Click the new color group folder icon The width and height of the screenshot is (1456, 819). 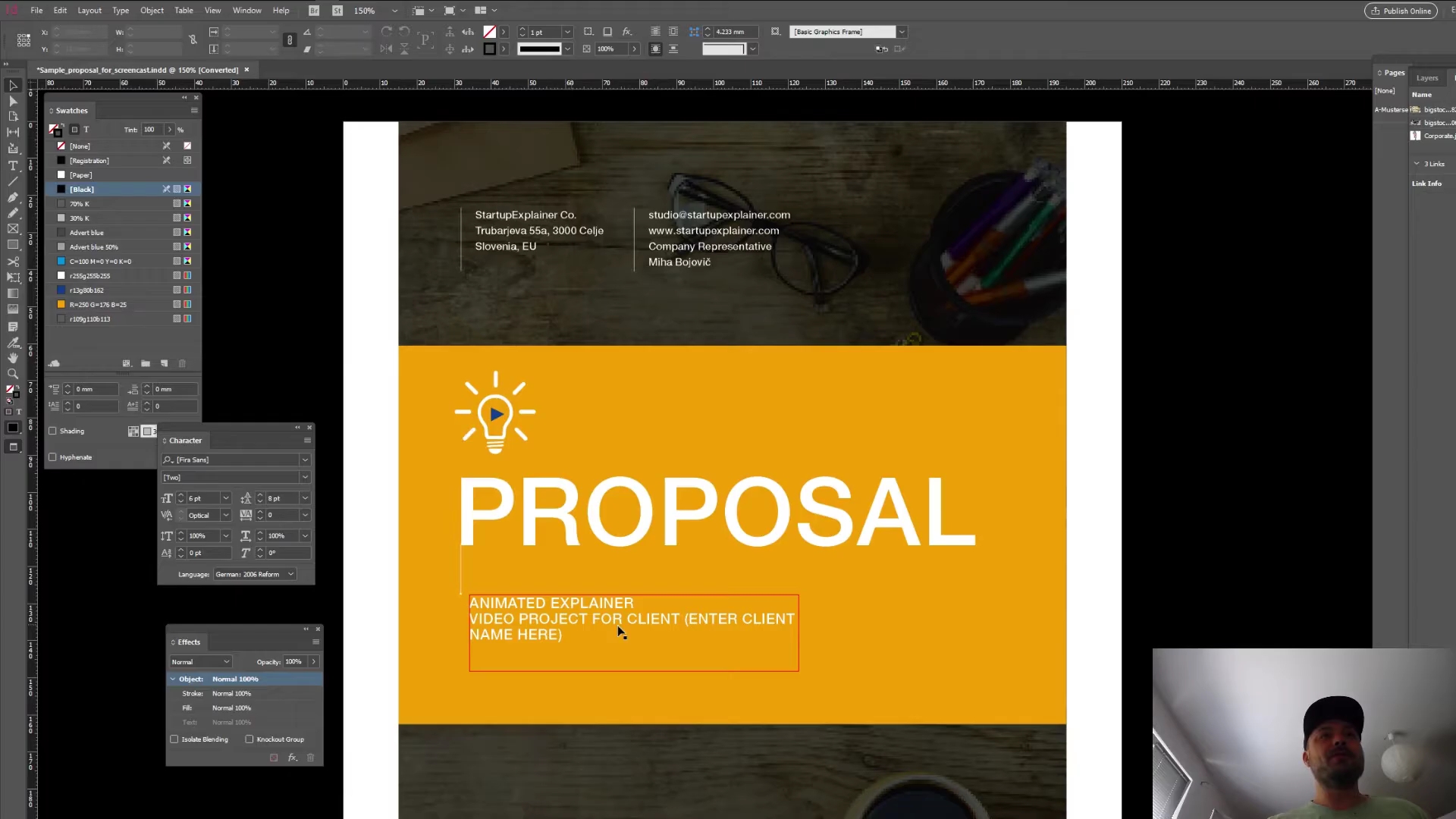(x=146, y=364)
